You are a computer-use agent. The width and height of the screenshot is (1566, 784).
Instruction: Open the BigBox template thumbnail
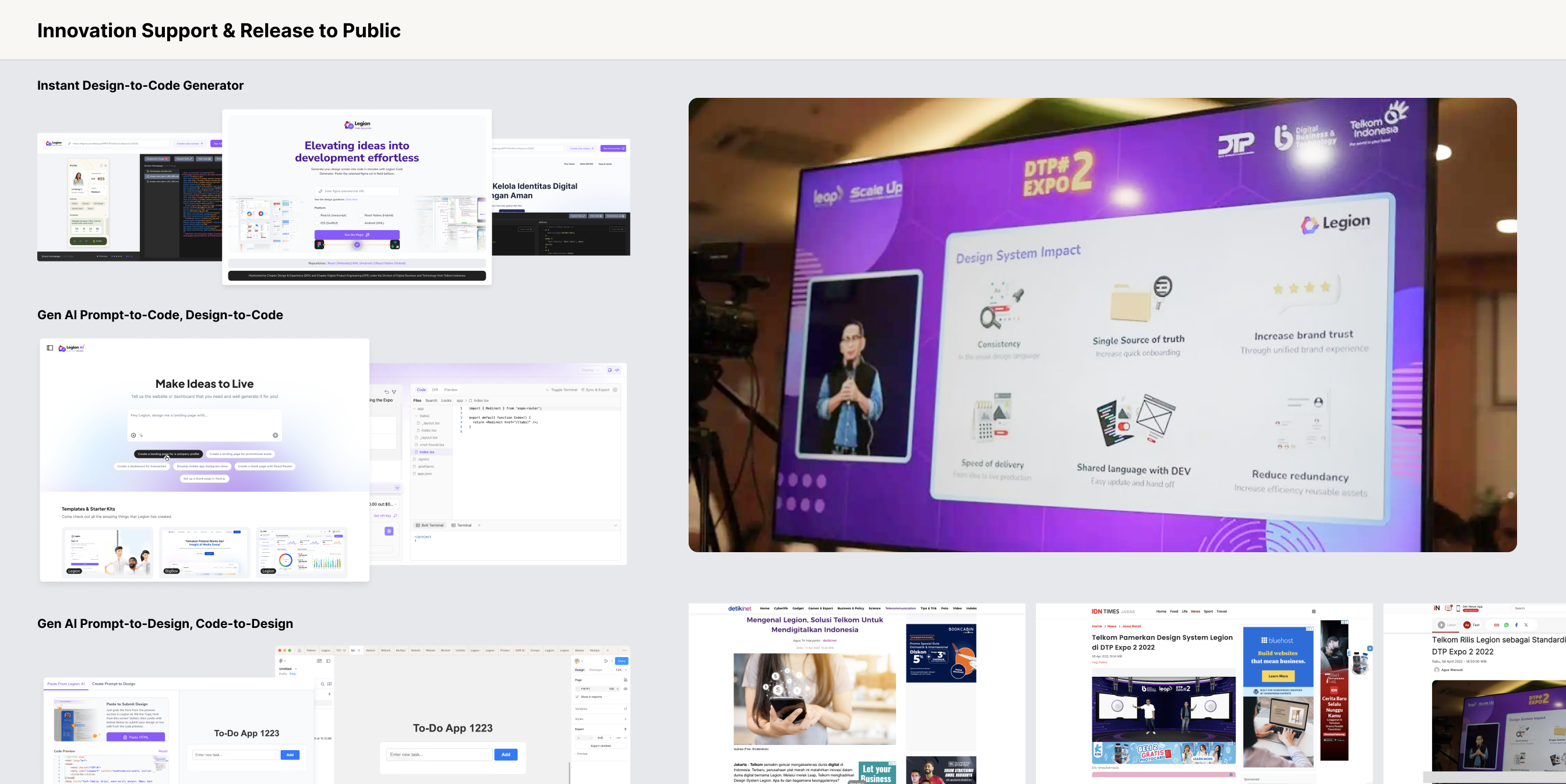click(x=204, y=551)
